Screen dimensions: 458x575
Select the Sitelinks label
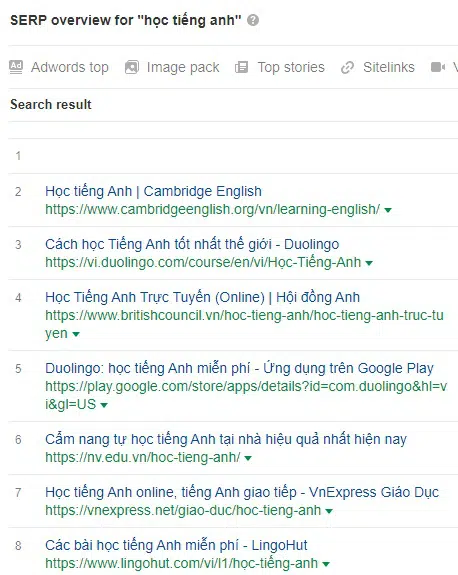point(389,67)
